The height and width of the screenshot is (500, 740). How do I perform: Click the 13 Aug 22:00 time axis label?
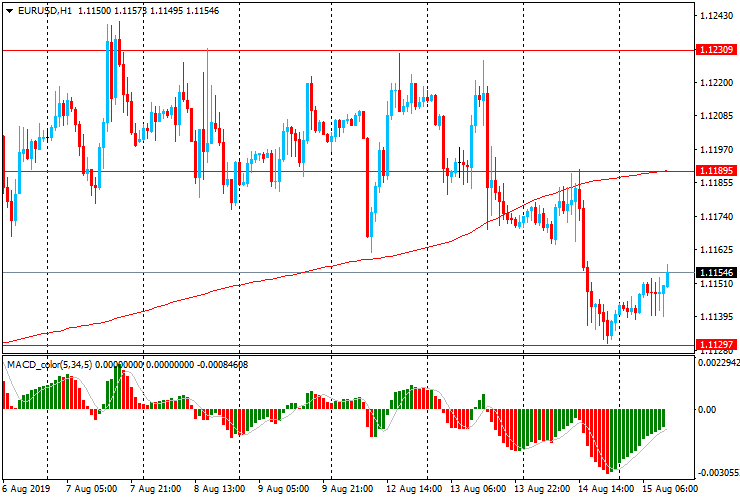point(542,489)
